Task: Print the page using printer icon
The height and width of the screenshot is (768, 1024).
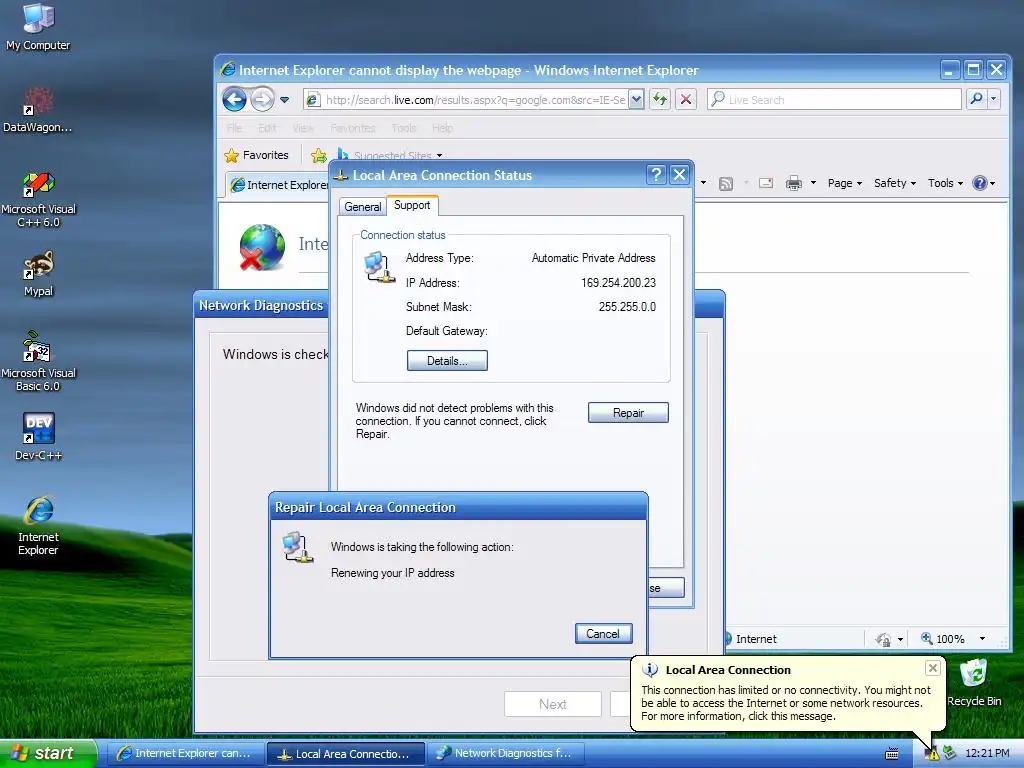Action: [x=793, y=184]
